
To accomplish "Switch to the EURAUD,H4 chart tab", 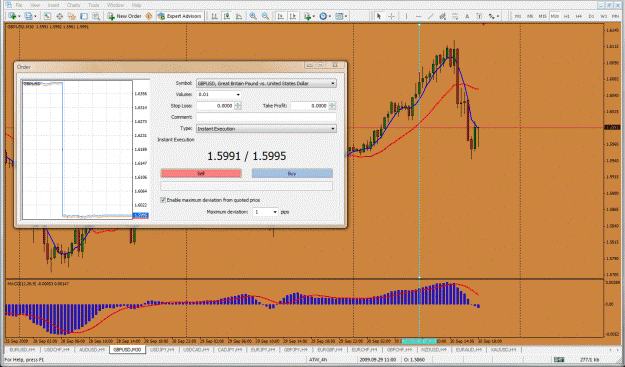I will 468,349.
